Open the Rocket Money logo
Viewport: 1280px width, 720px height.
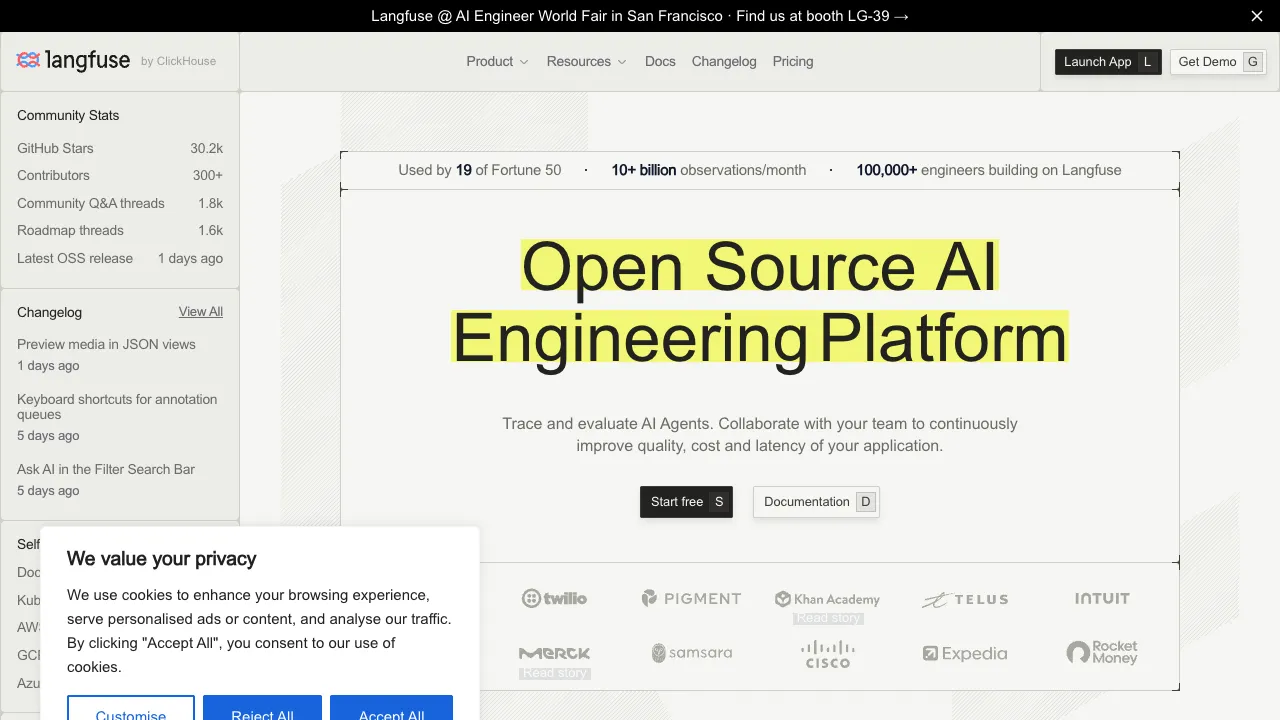(1102, 653)
